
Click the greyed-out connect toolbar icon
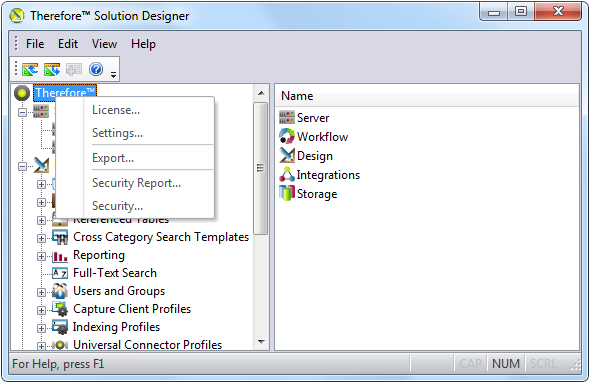coord(74,69)
